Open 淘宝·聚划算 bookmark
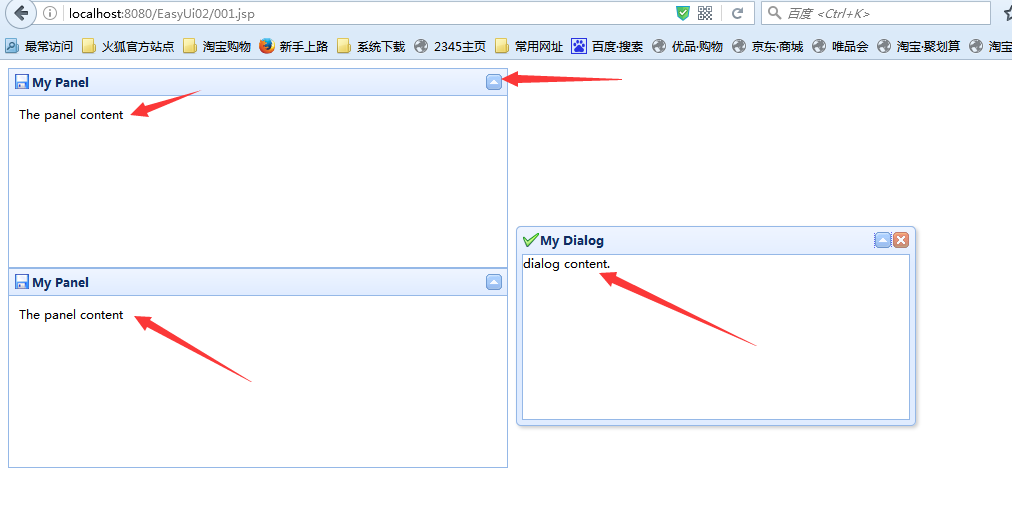Image resolution: width=1012 pixels, height=521 pixels. click(x=918, y=46)
